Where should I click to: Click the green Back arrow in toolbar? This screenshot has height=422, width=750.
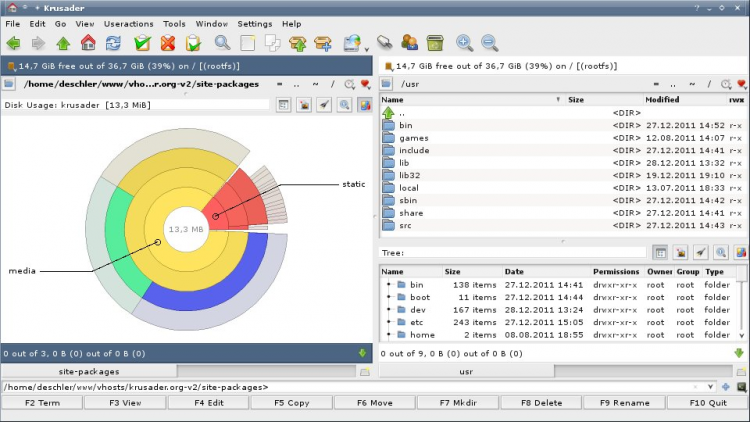pos(13,43)
